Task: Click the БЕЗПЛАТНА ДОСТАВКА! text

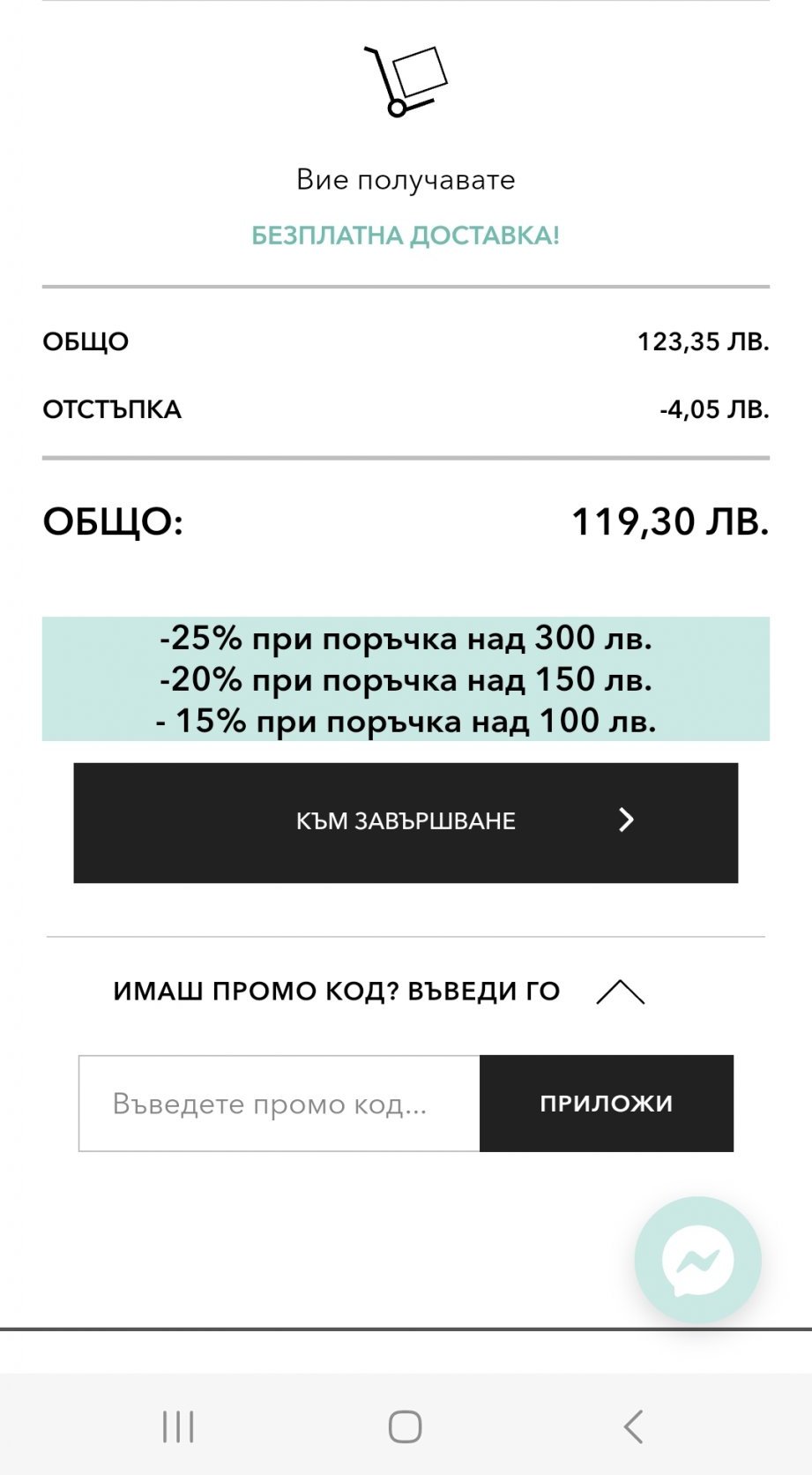Action: click(406, 236)
